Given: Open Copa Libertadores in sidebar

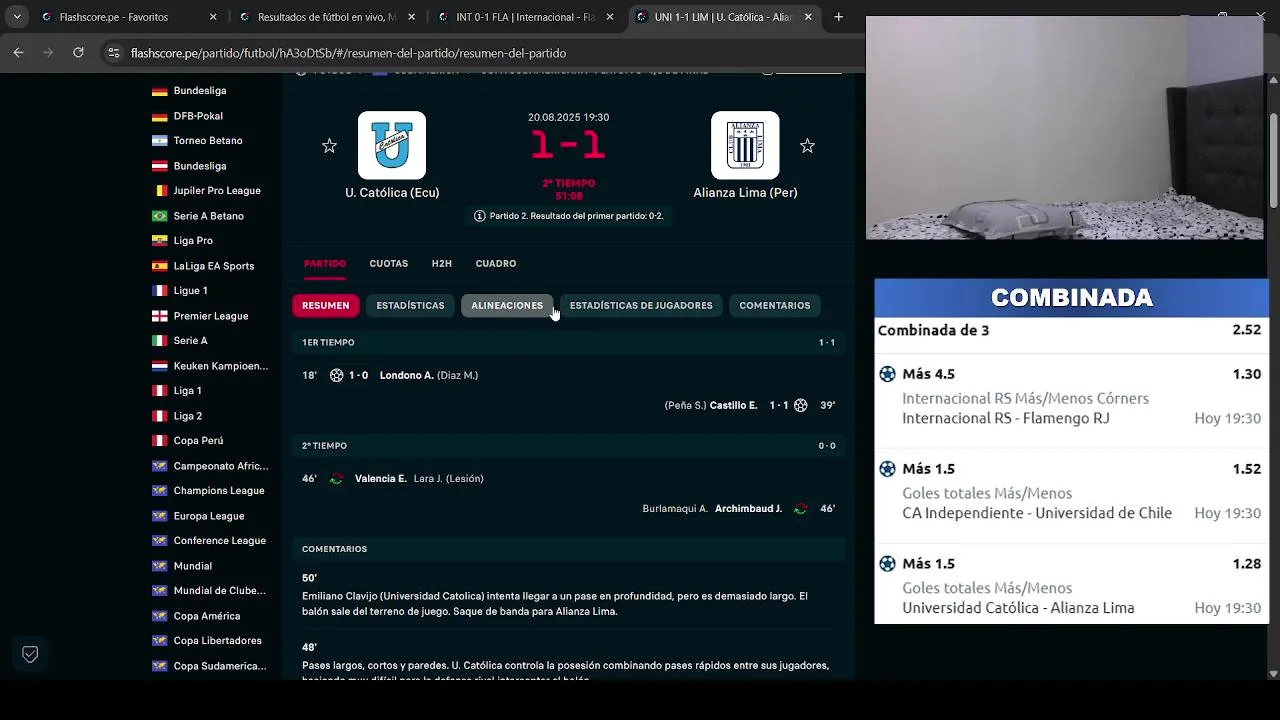Looking at the screenshot, I should click(x=218, y=641).
